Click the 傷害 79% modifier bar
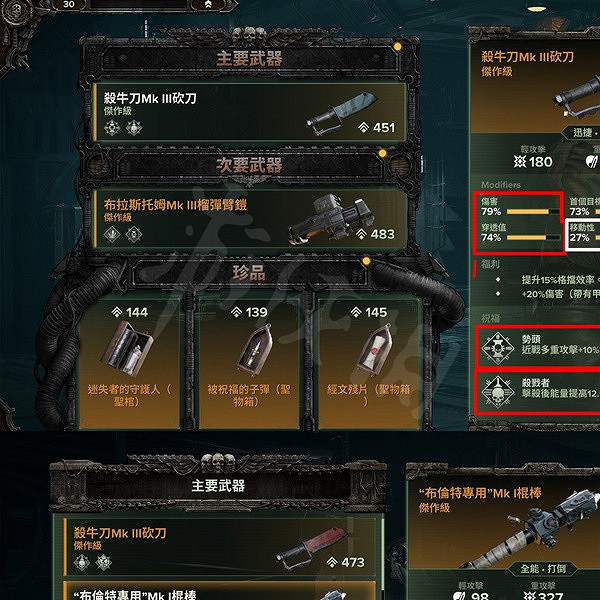Image resolution: width=600 pixels, height=600 pixels. (533, 212)
